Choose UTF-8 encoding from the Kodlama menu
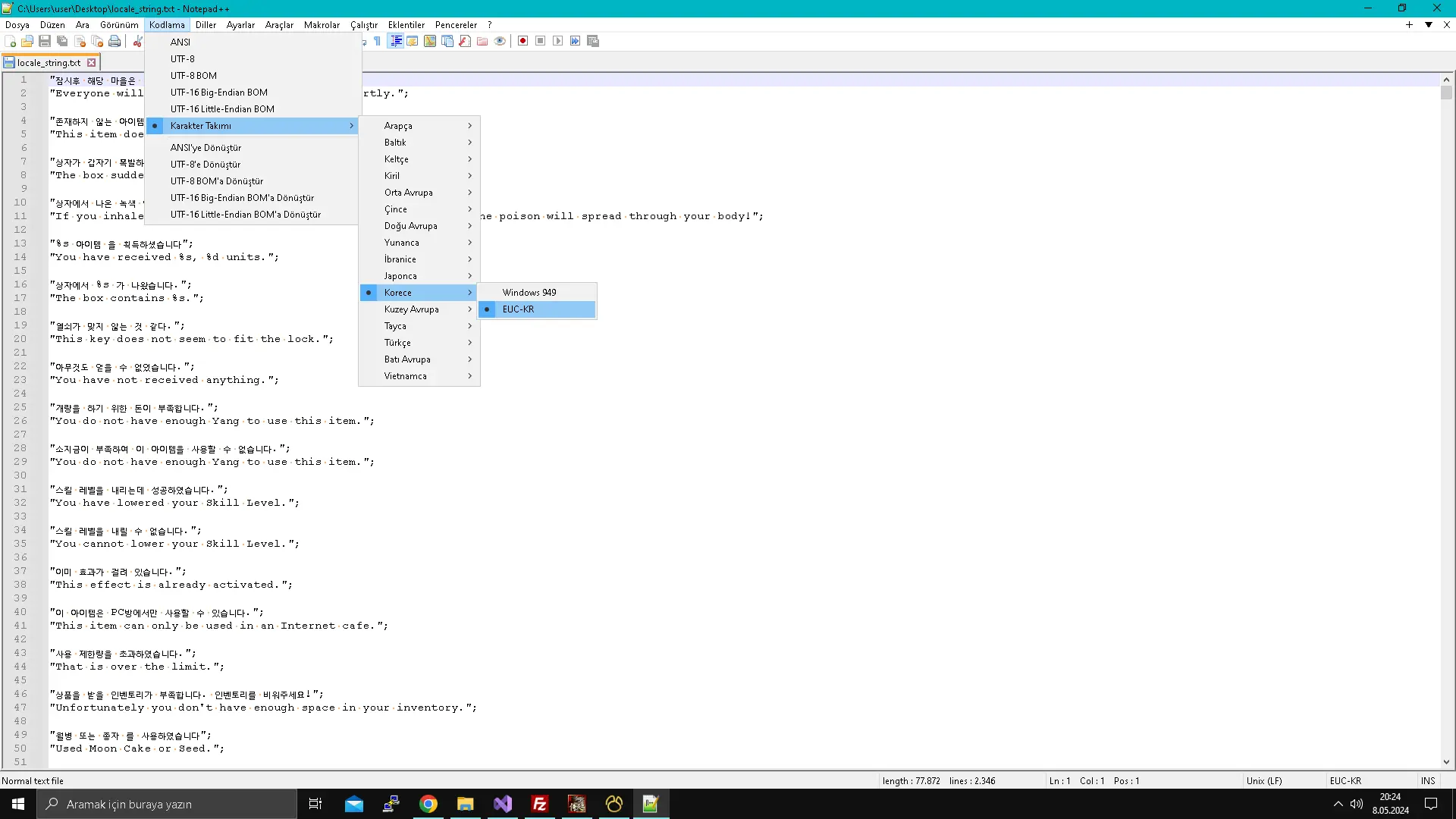The width and height of the screenshot is (1456, 819). click(x=182, y=59)
